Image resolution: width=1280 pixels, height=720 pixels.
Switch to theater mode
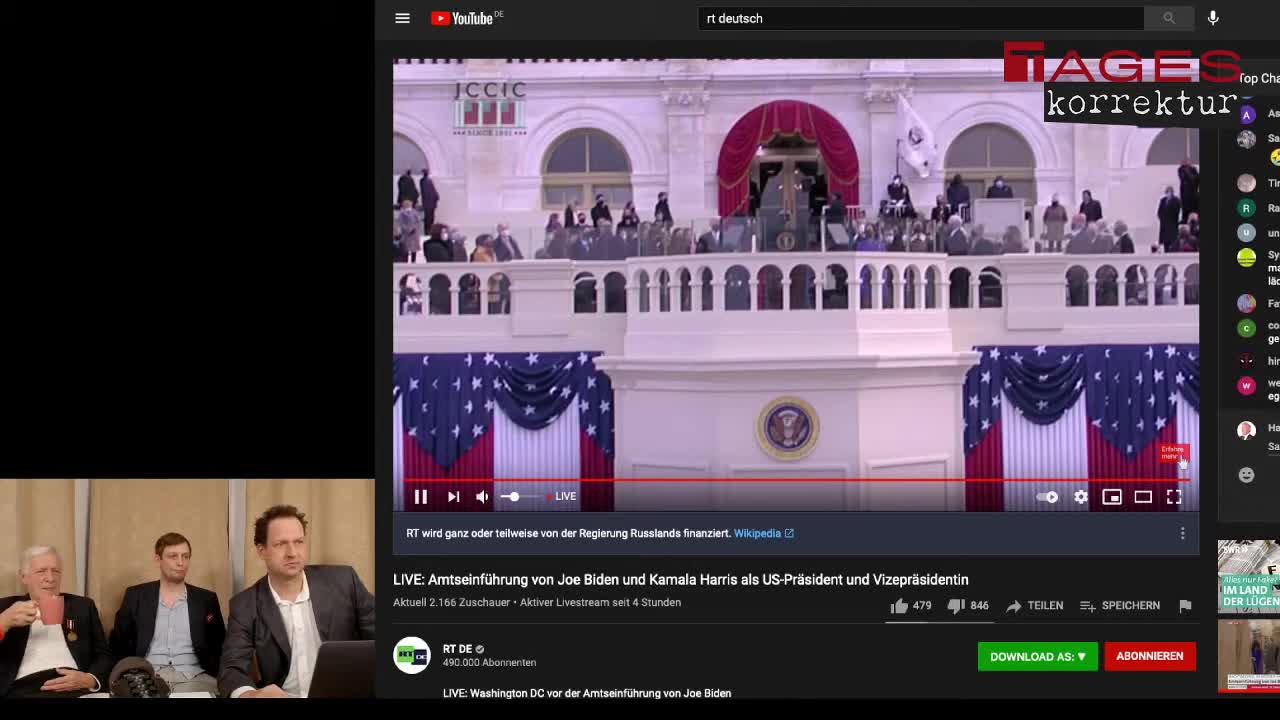1143,497
